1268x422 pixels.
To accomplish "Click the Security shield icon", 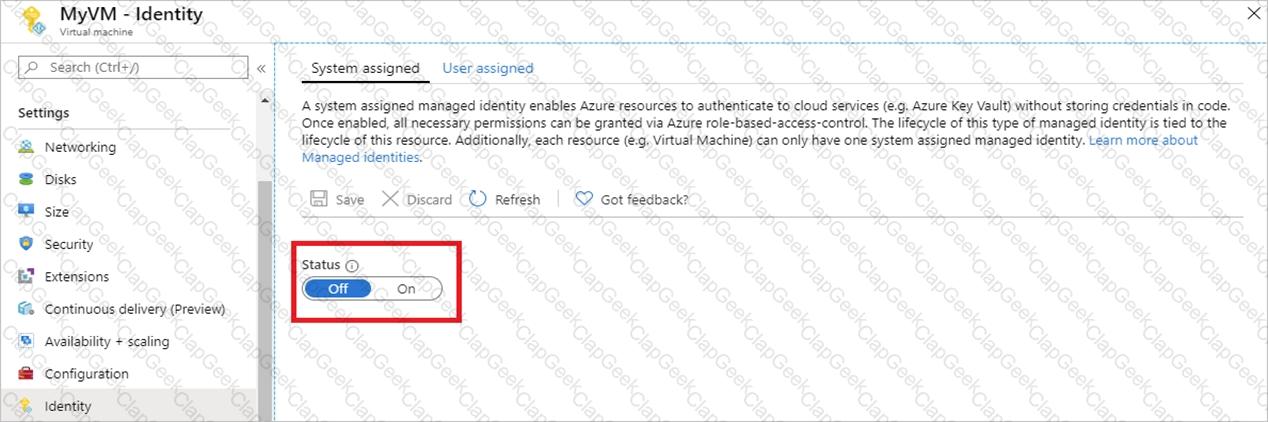I will click(26, 244).
